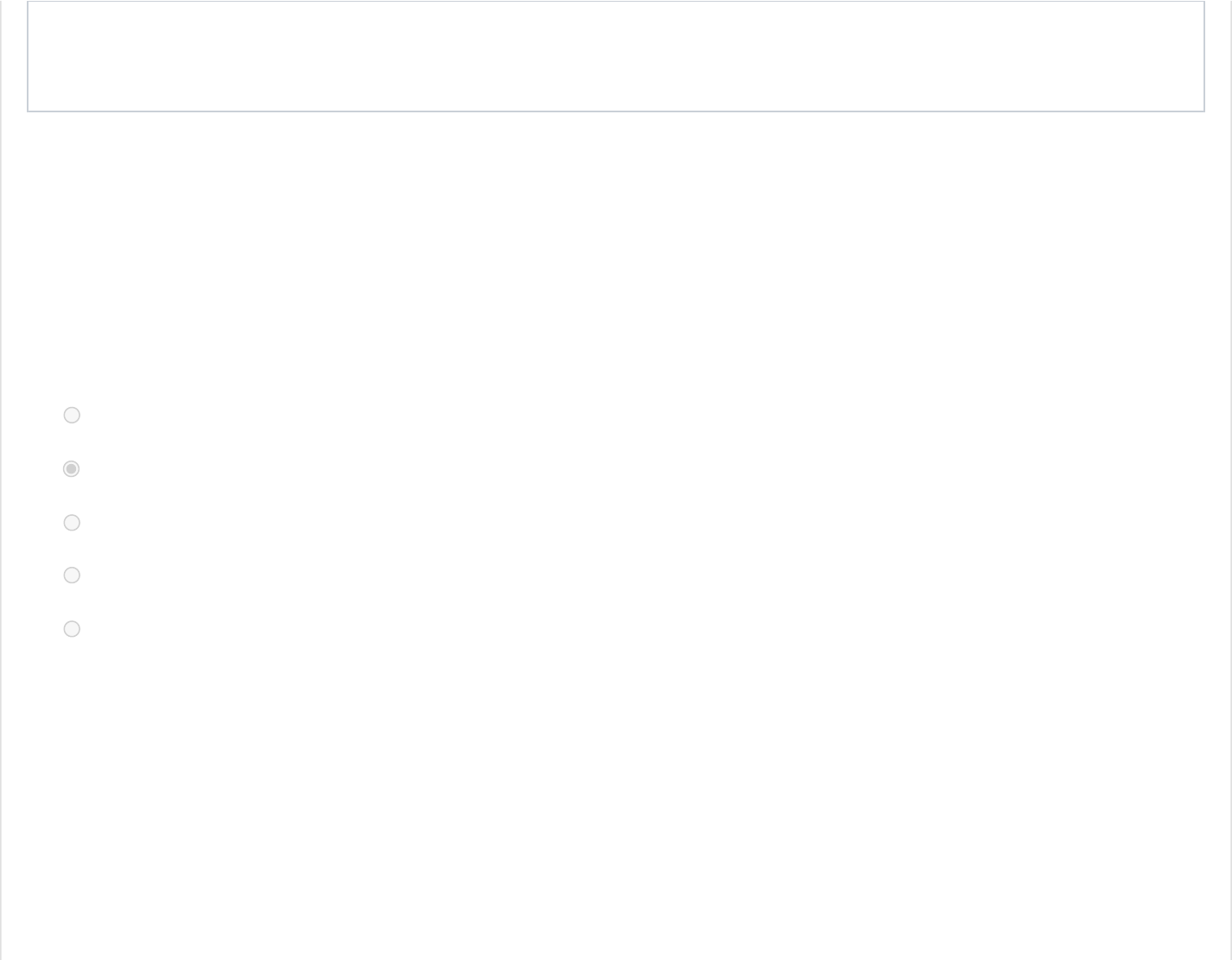Image resolution: width=1232 pixels, height=960 pixels.
Task: Choose the third radio button option
Action: [72, 523]
